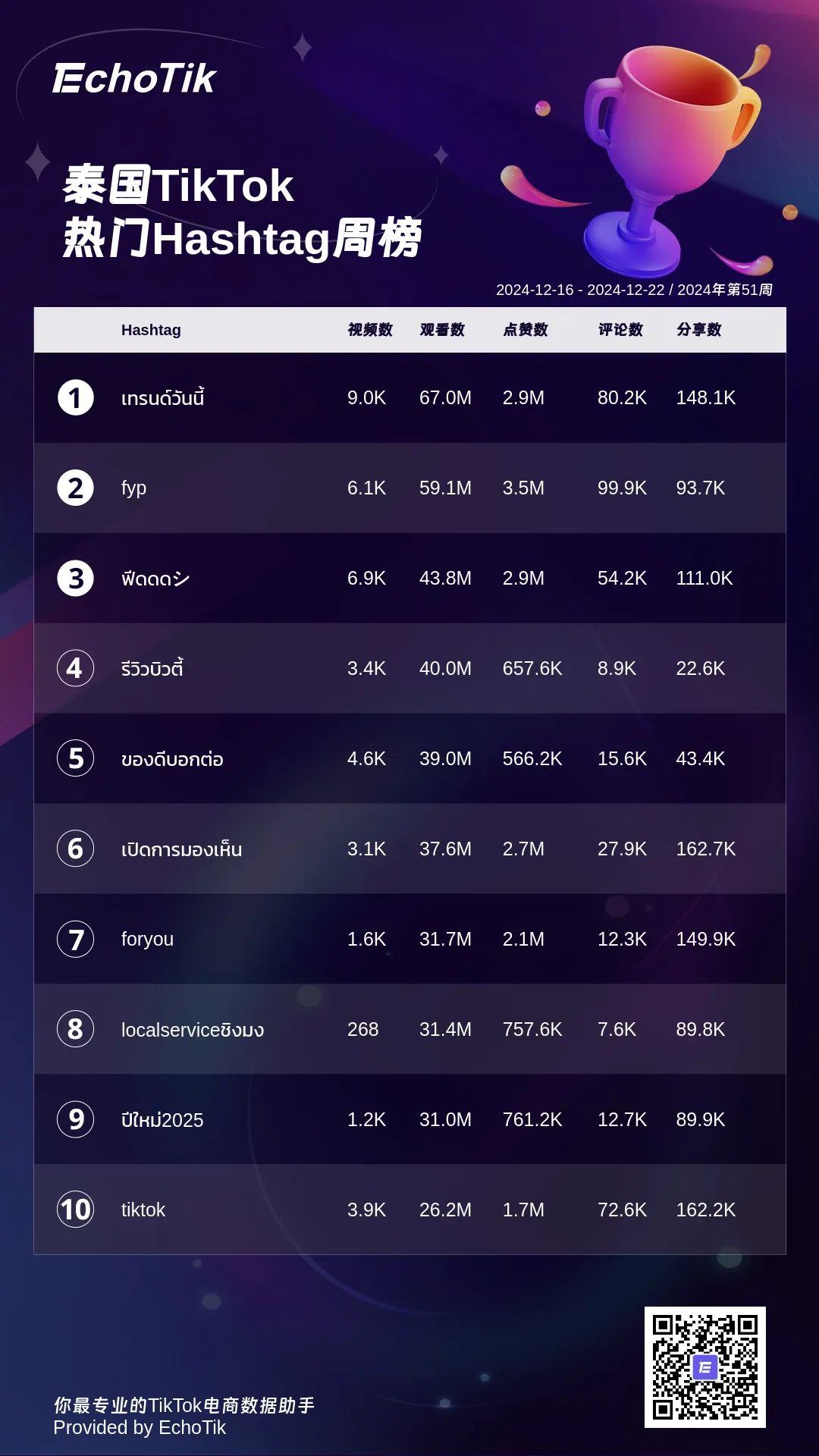819x1456 pixels.
Task: Select the ปีใหม่2025 hashtag
Action: click(x=162, y=1119)
